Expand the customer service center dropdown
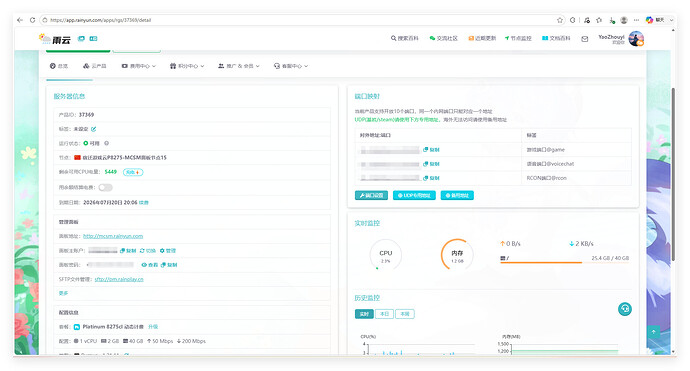 [291, 66]
